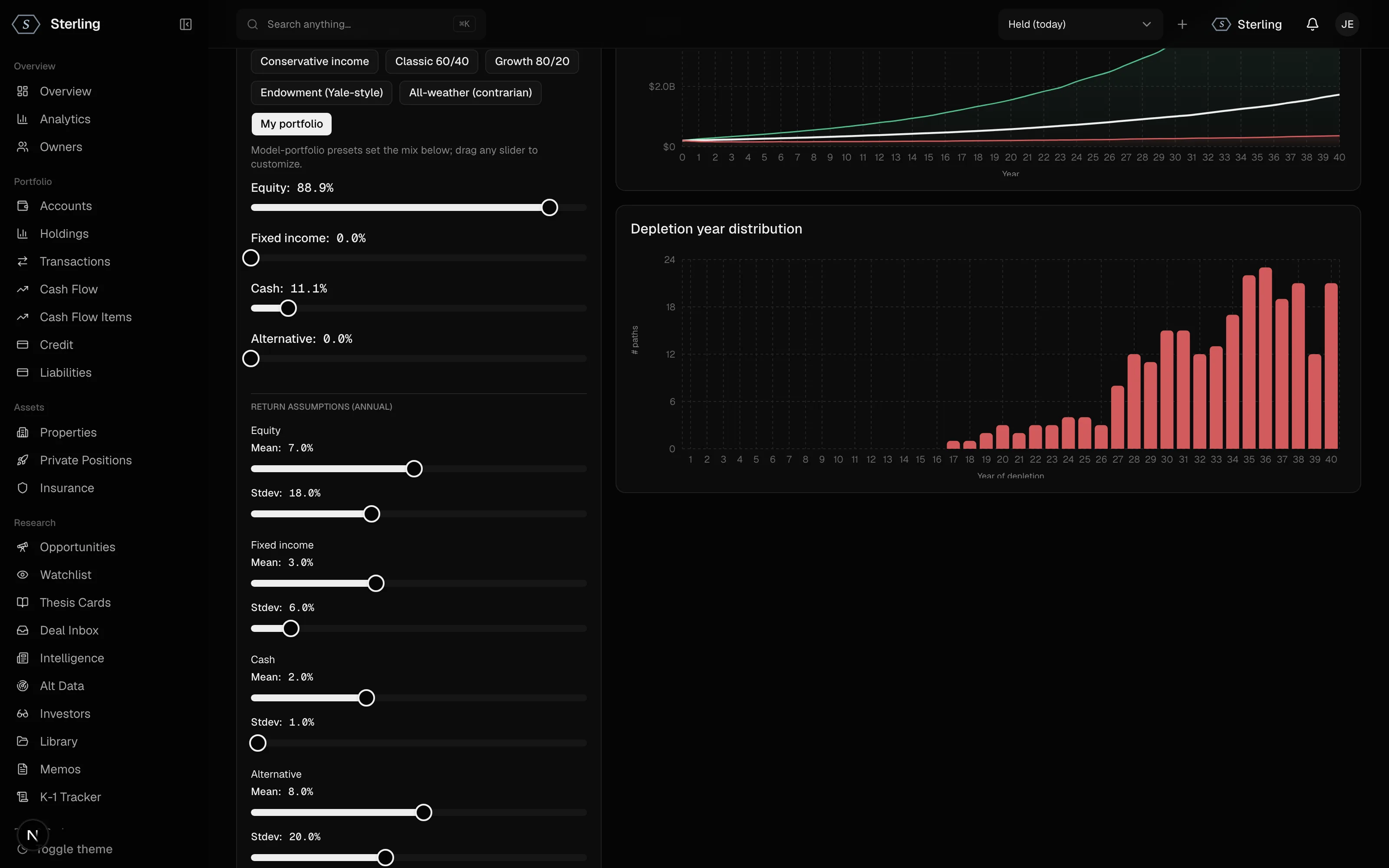Open Liabilities page
Screen dimensions: 1389x868
point(66,372)
